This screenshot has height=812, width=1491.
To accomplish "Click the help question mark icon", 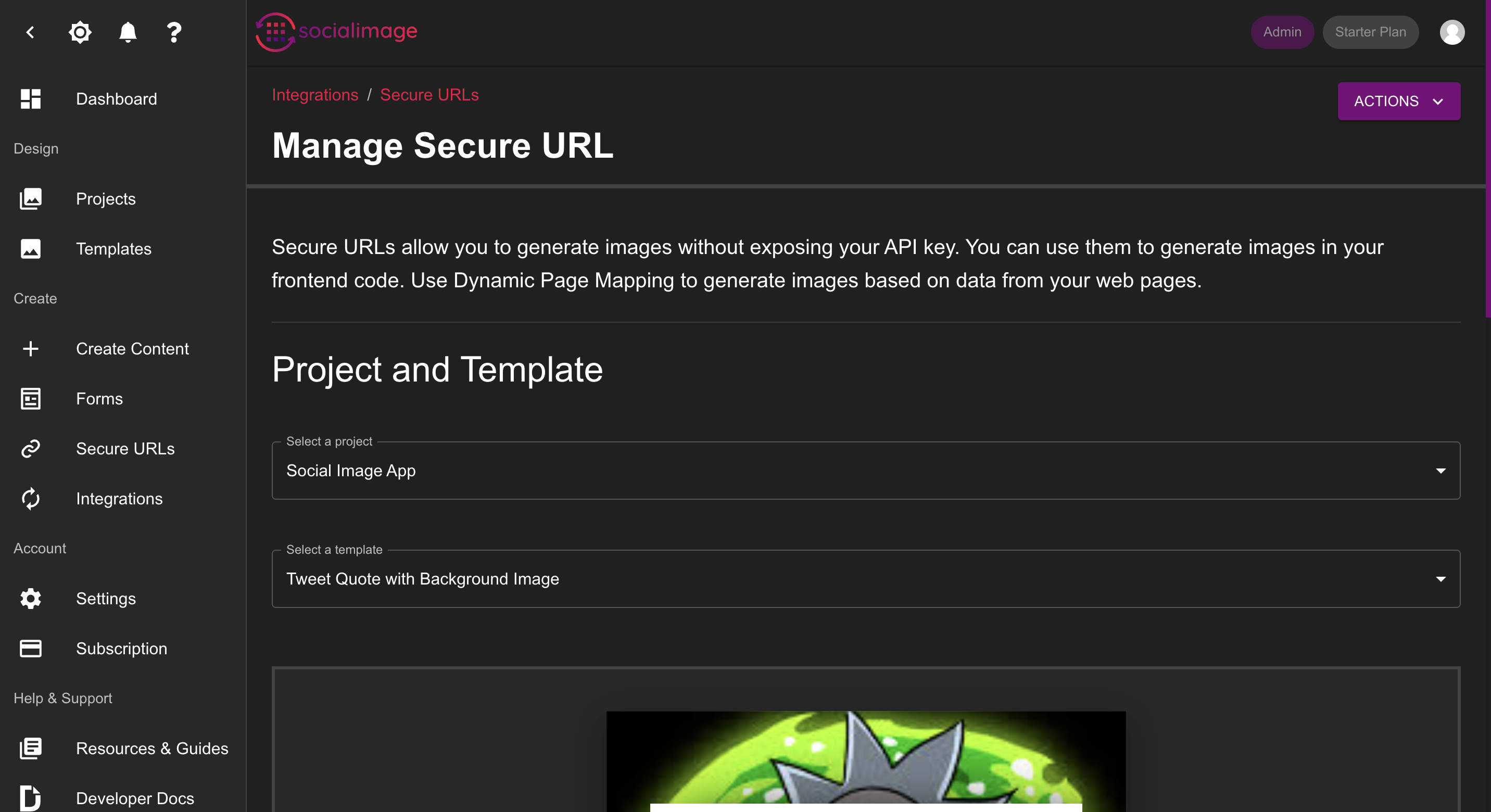I will click(174, 32).
